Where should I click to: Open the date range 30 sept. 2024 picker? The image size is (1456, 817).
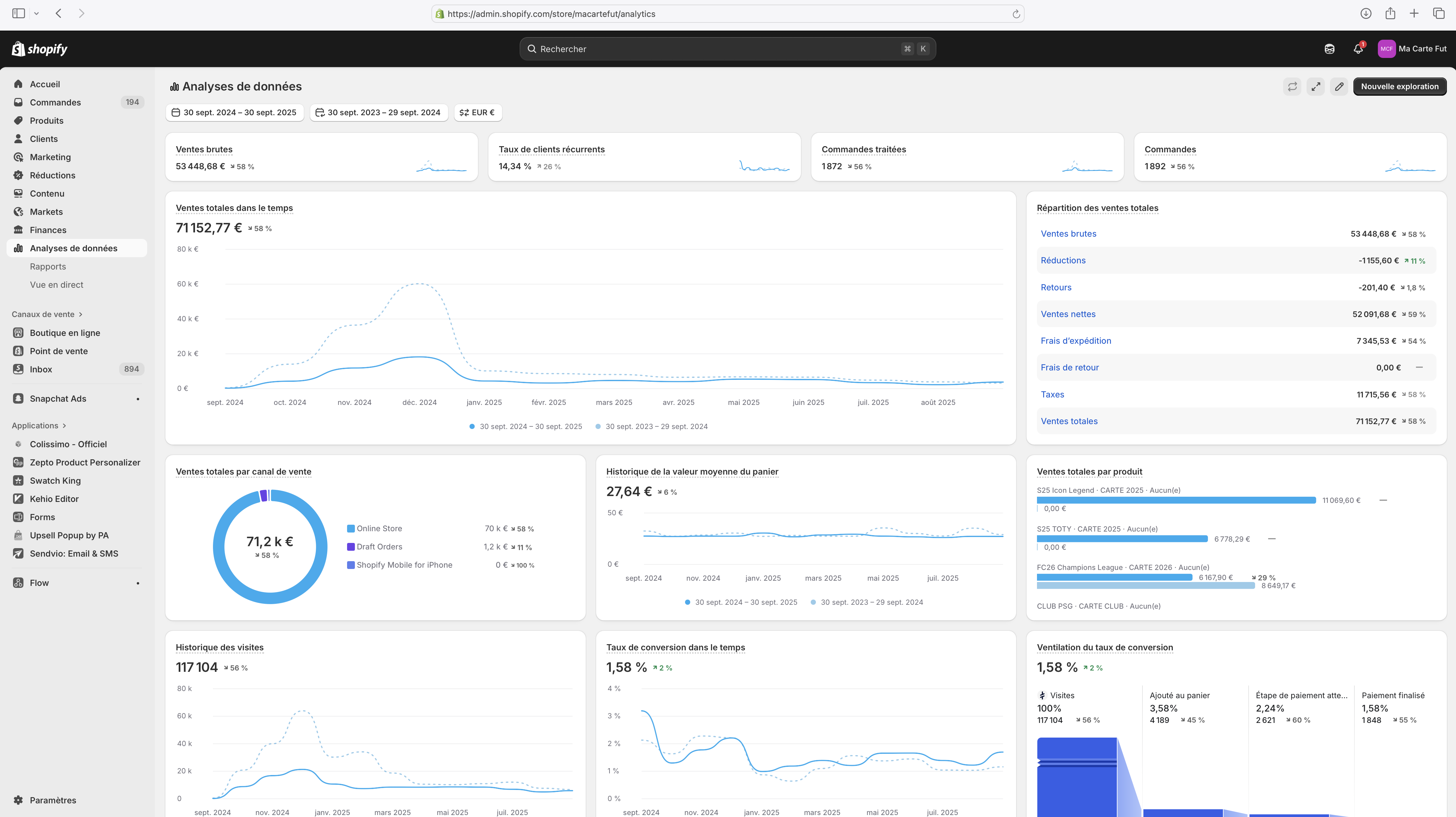coord(234,112)
